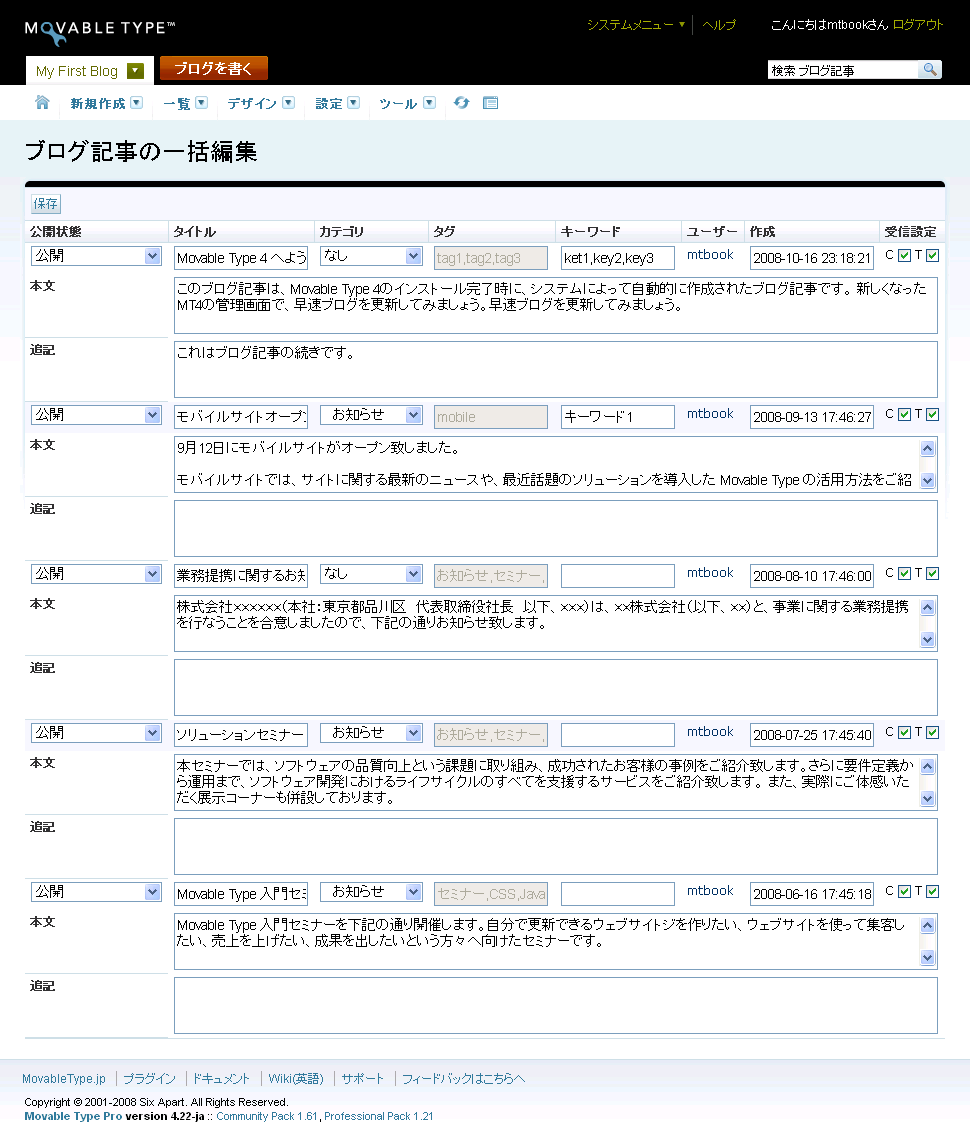Open the 一覧 menu

pyautogui.click(x=185, y=103)
